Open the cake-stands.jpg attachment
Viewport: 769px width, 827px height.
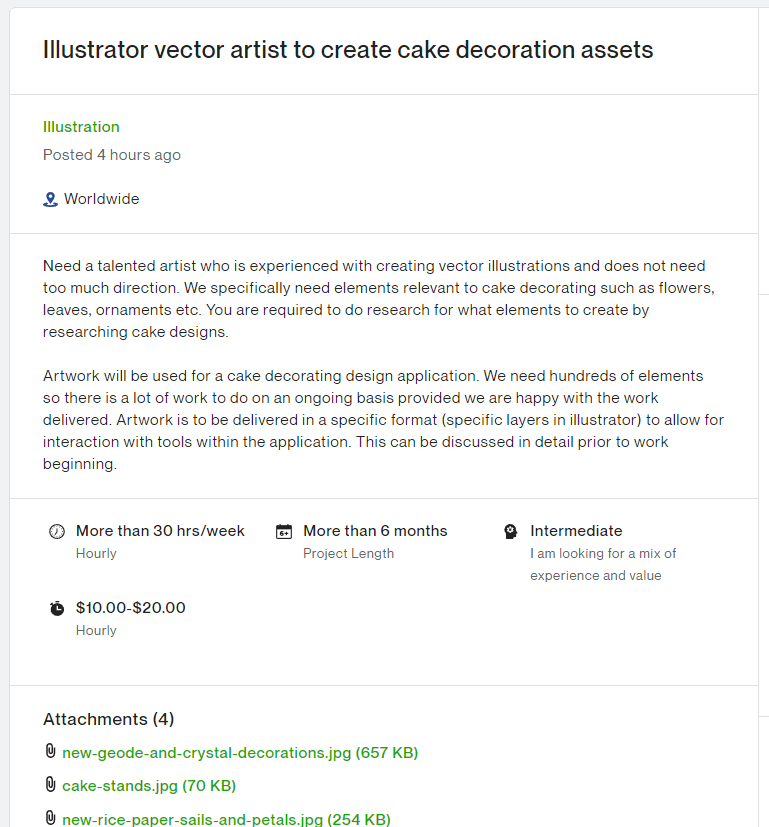[149, 786]
